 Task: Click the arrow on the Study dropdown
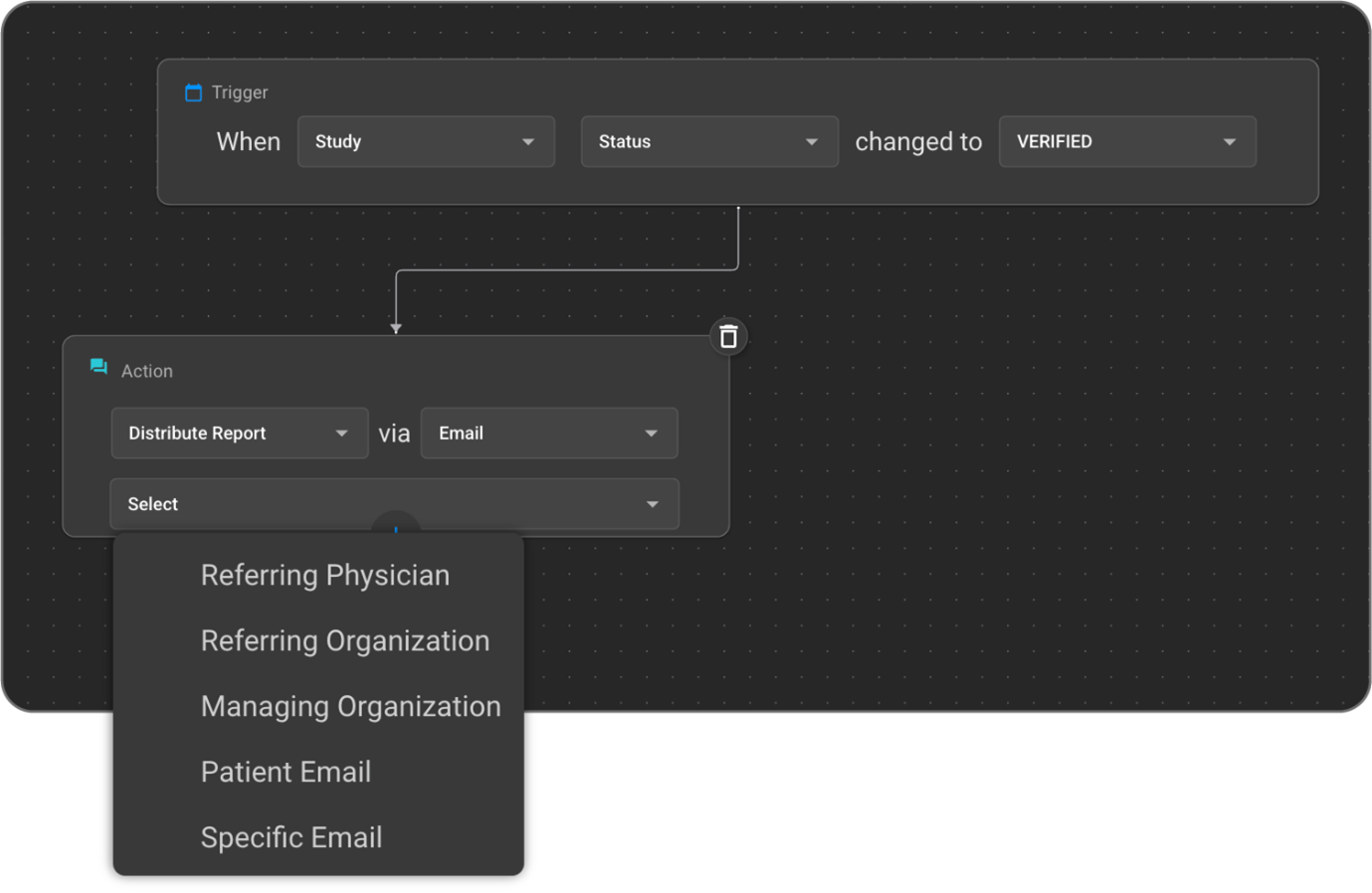[528, 142]
